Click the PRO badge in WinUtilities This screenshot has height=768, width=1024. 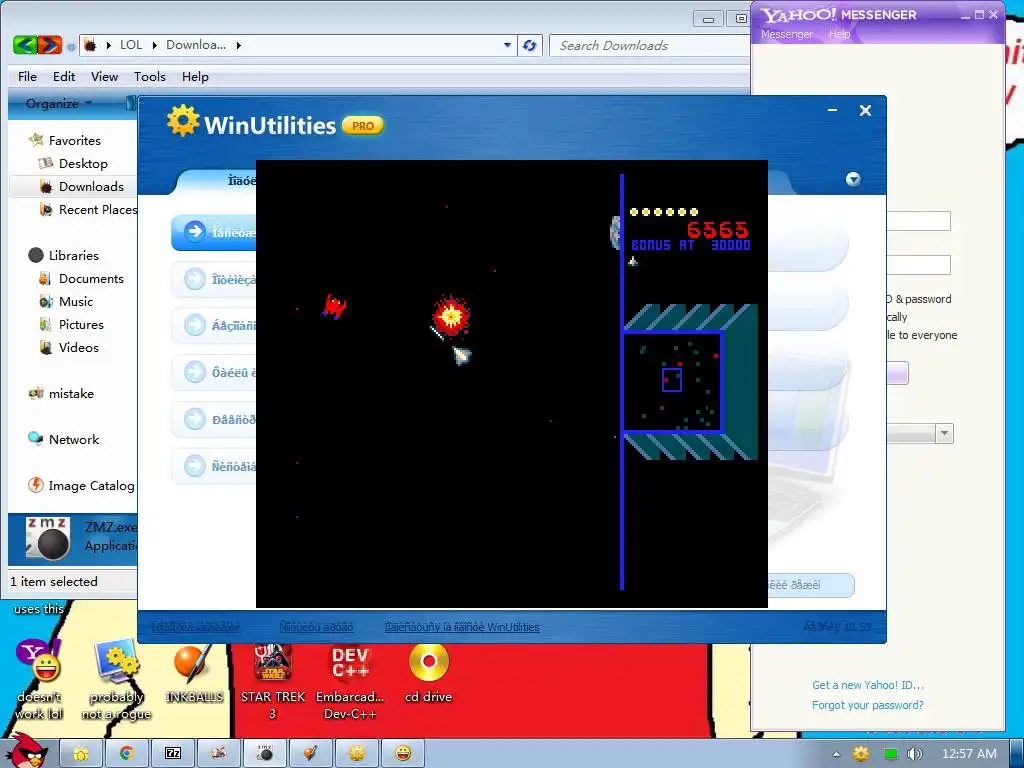(363, 125)
